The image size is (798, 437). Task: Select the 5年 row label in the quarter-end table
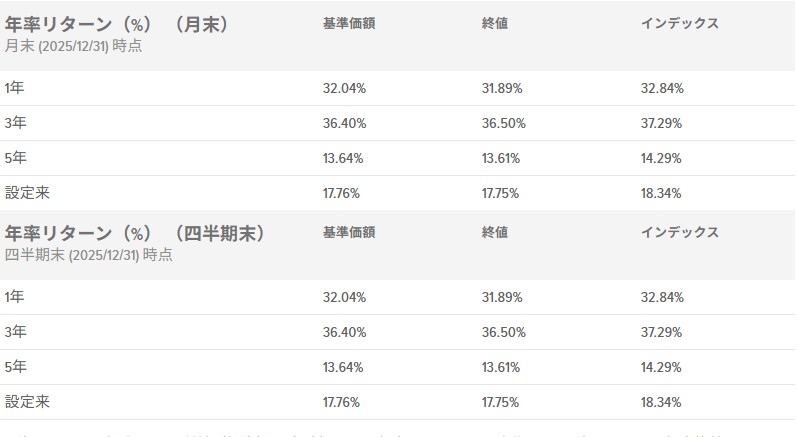(x=15, y=367)
